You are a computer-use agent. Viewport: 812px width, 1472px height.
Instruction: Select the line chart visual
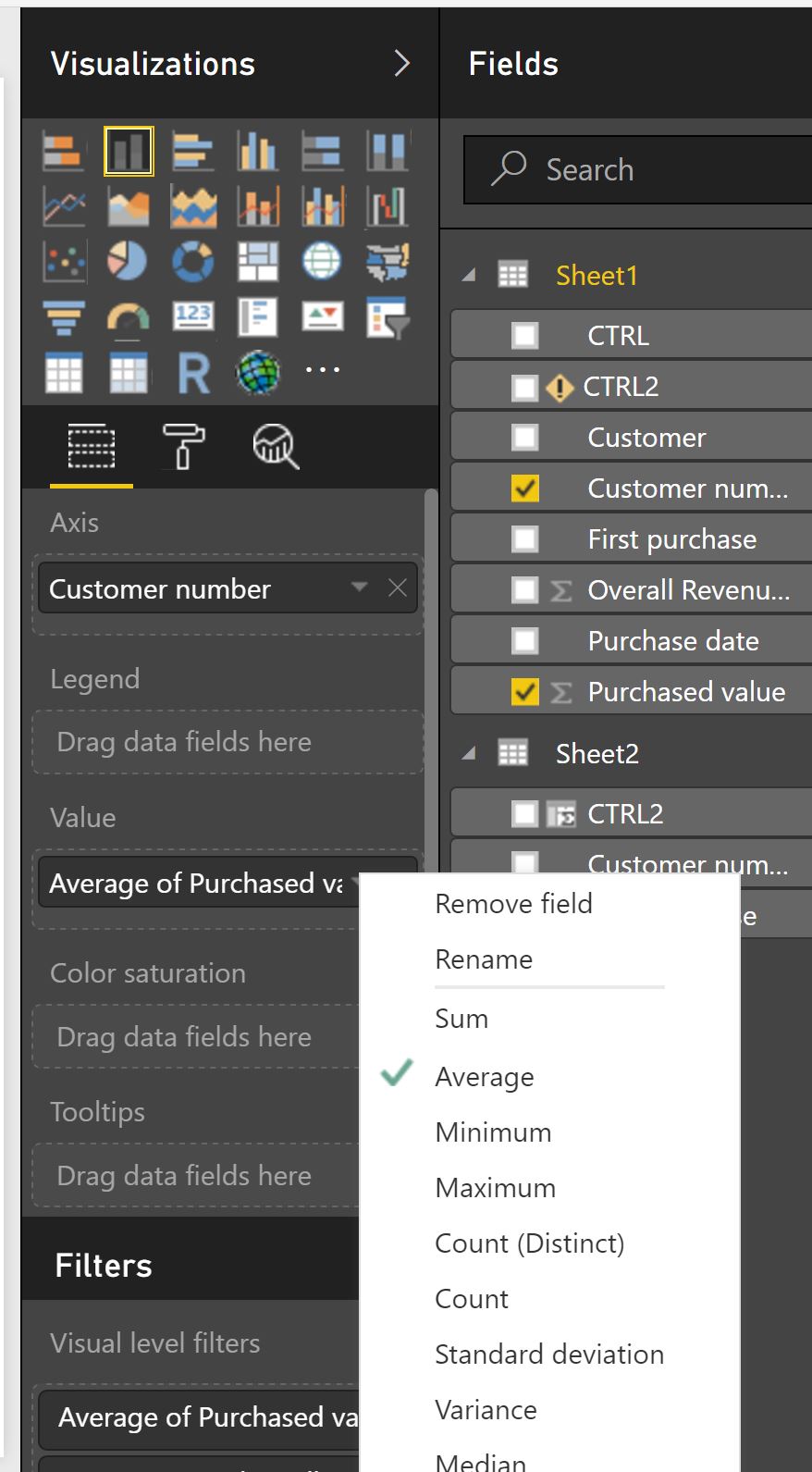[64, 207]
